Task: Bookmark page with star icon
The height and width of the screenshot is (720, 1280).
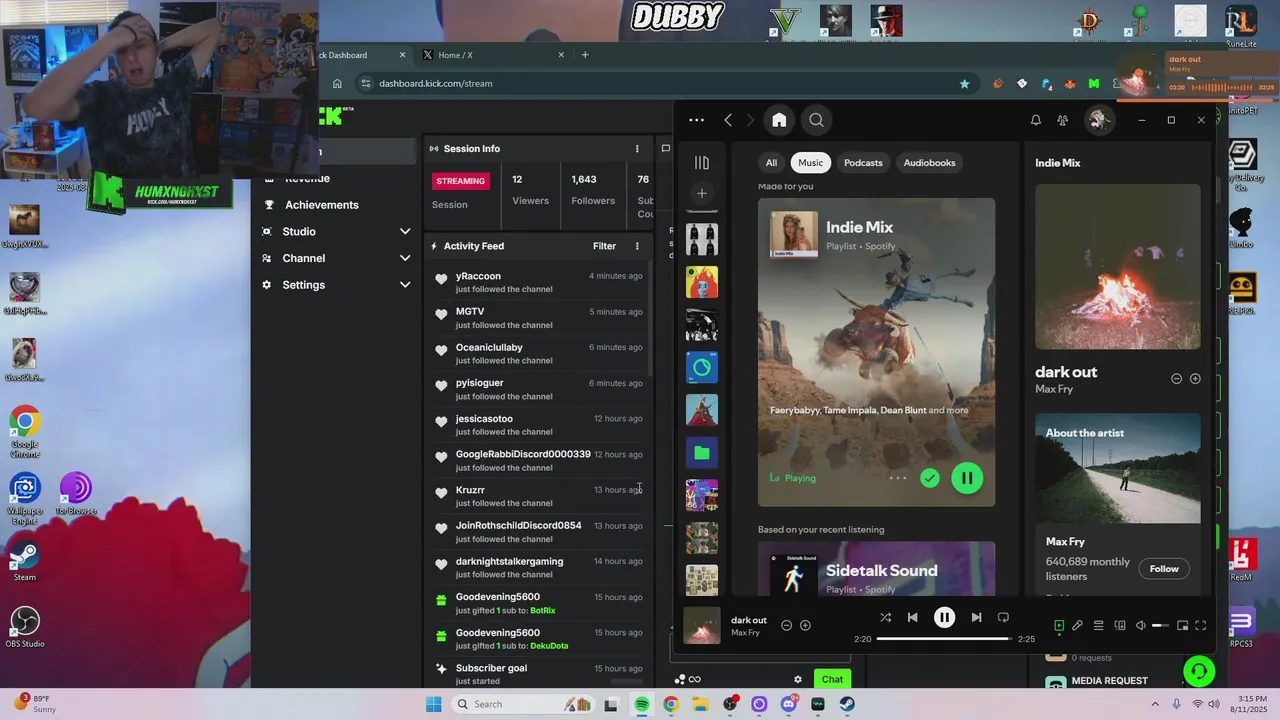Action: 964,84
